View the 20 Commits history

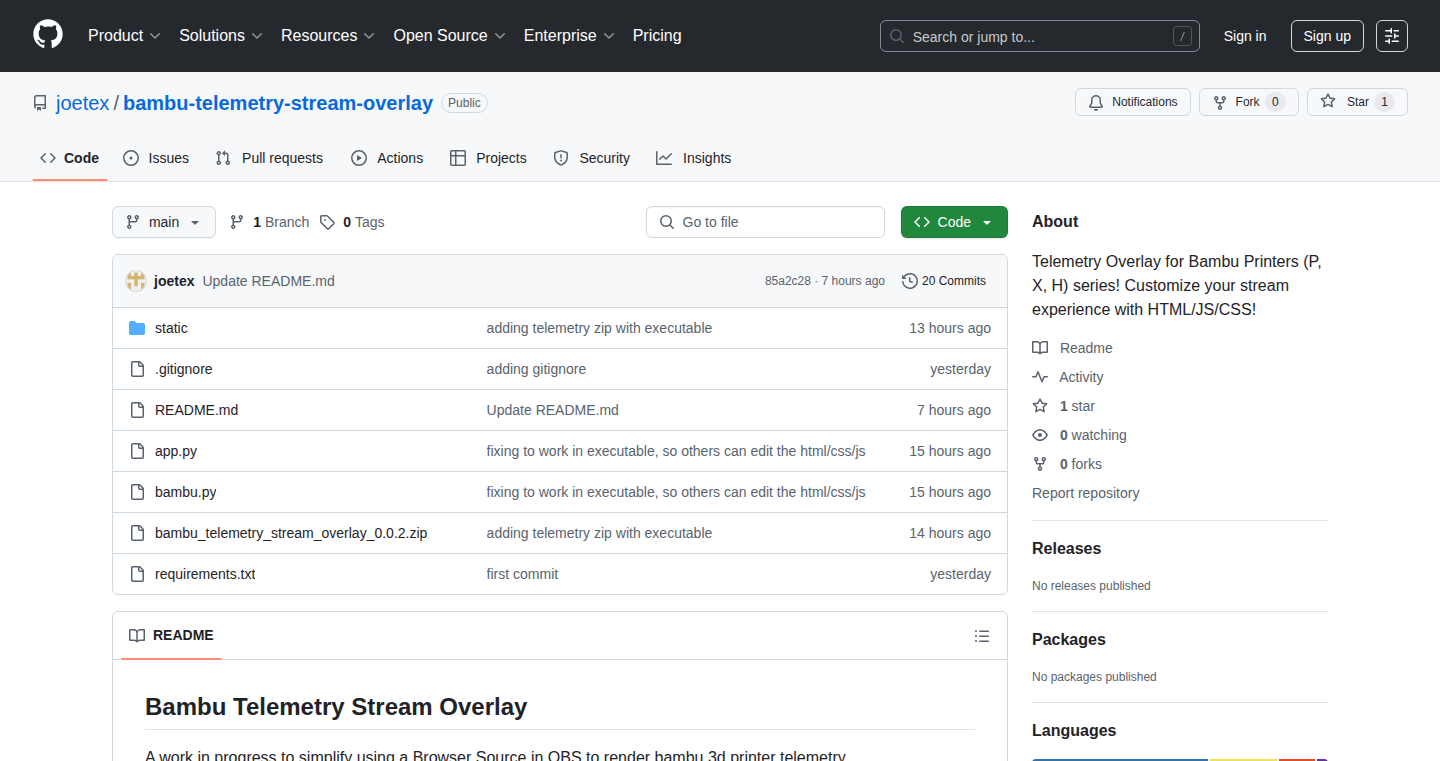tap(944, 281)
